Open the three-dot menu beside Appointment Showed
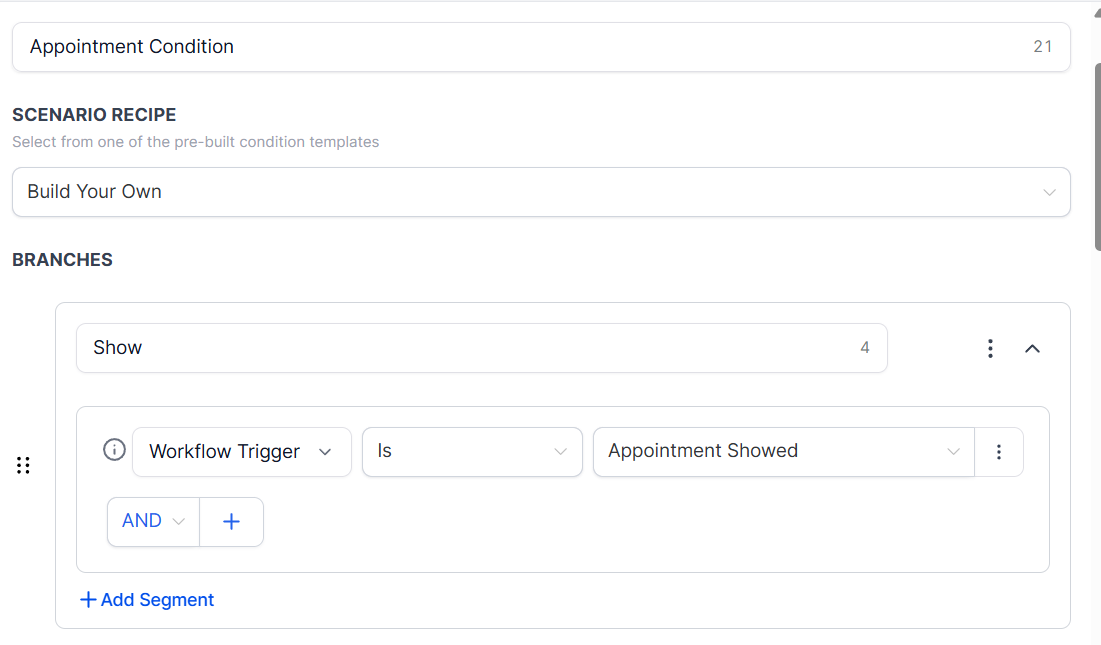Viewport: 1101px width, 645px height. (999, 452)
